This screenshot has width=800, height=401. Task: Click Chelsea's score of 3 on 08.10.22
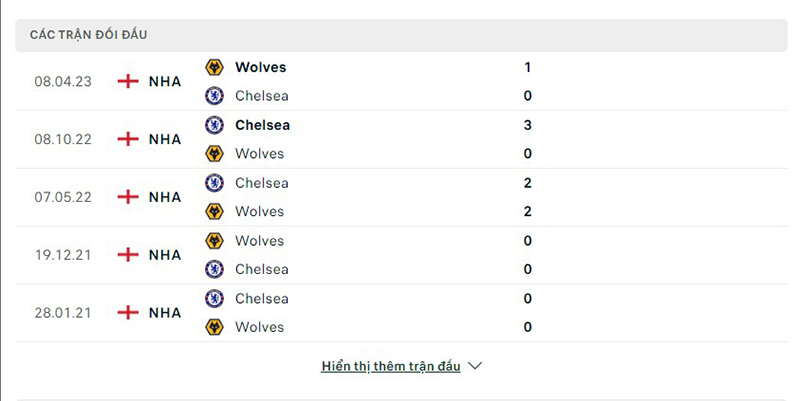(x=527, y=125)
